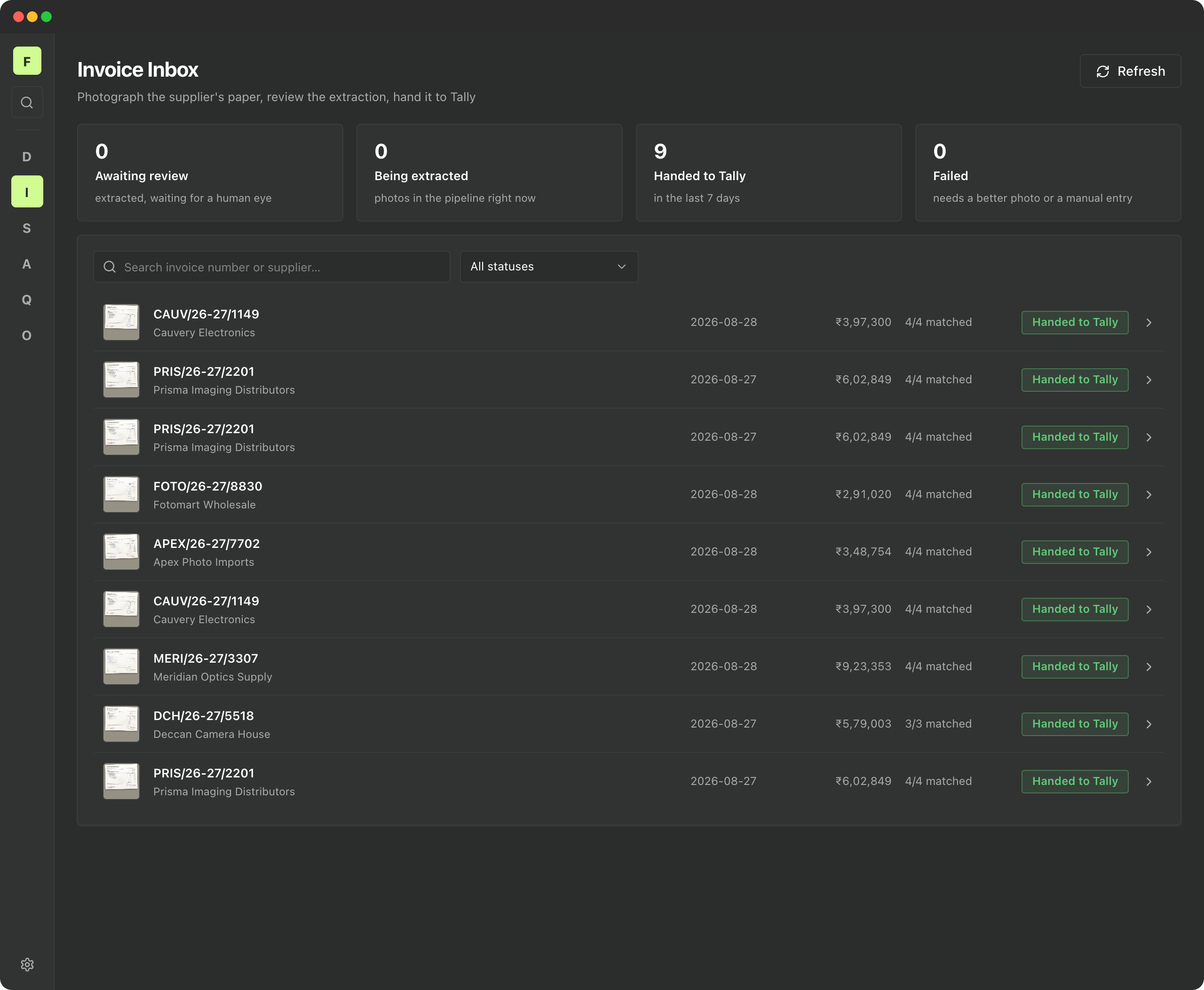Open invoice FOTO/26-27/8830

click(629, 494)
